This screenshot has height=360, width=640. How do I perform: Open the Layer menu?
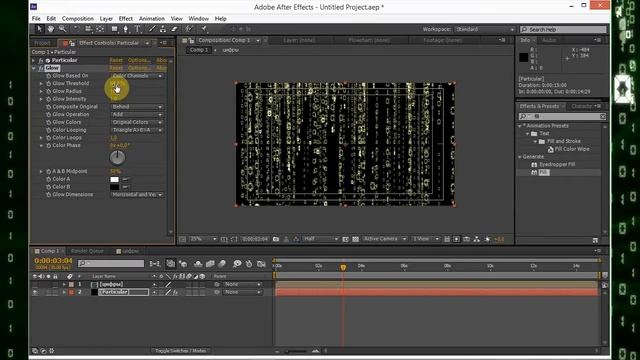click(x=106, y=19)
